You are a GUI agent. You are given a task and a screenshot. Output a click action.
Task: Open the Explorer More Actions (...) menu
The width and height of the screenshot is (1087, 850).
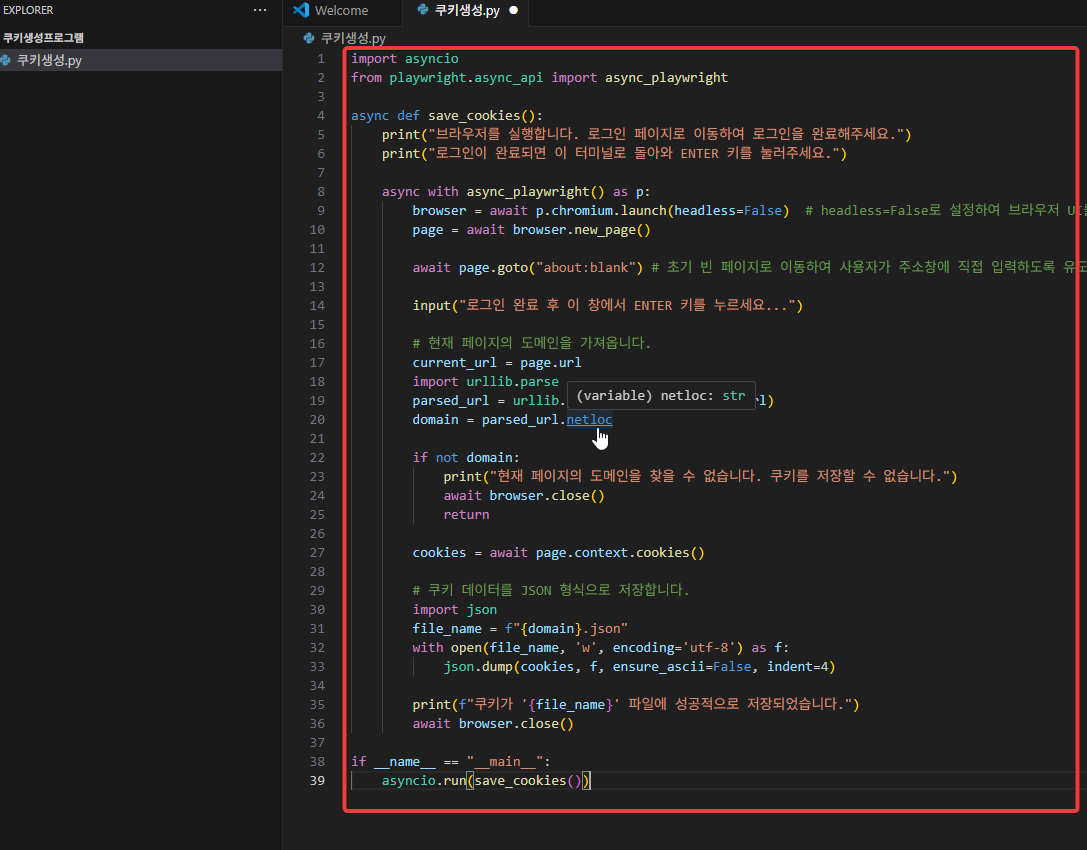coord(260,9)
